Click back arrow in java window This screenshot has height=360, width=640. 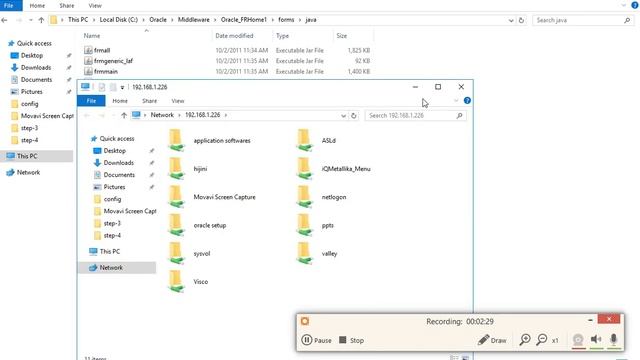coord(4,20)
